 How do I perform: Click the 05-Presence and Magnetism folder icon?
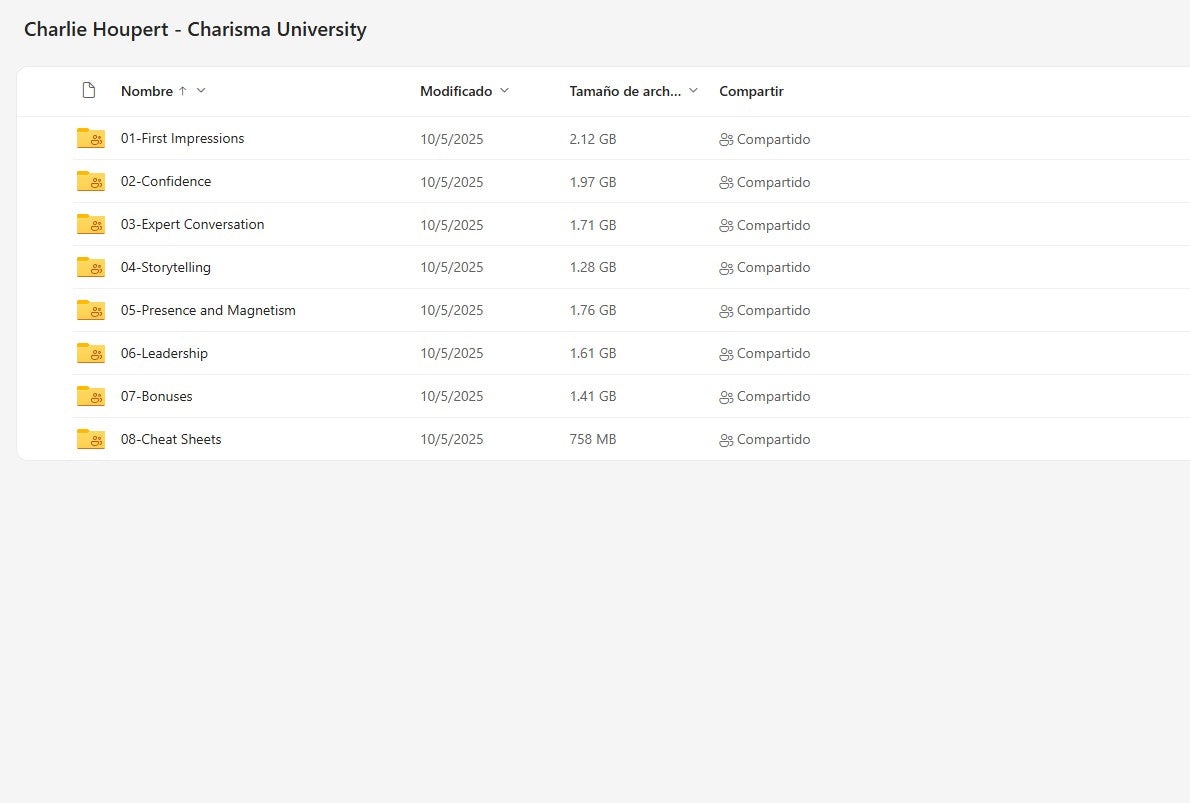90,311
